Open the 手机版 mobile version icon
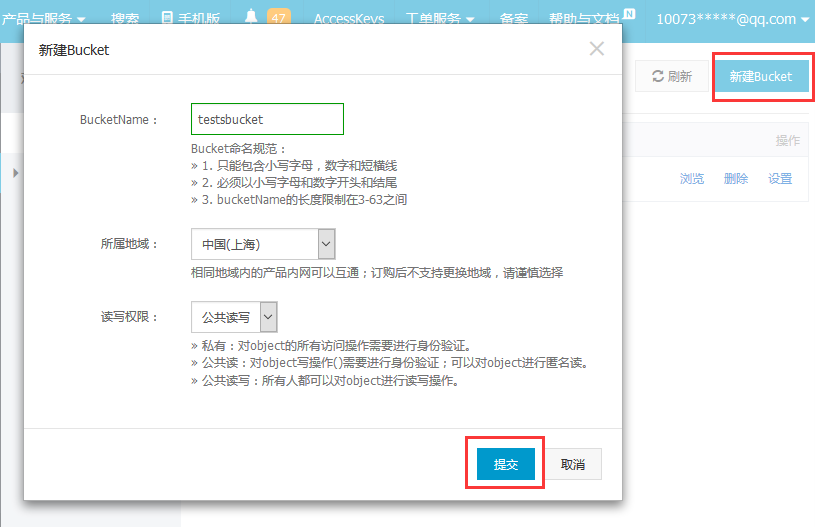The image size is (815, 527). pyautogui.click(x=167, y=18)
